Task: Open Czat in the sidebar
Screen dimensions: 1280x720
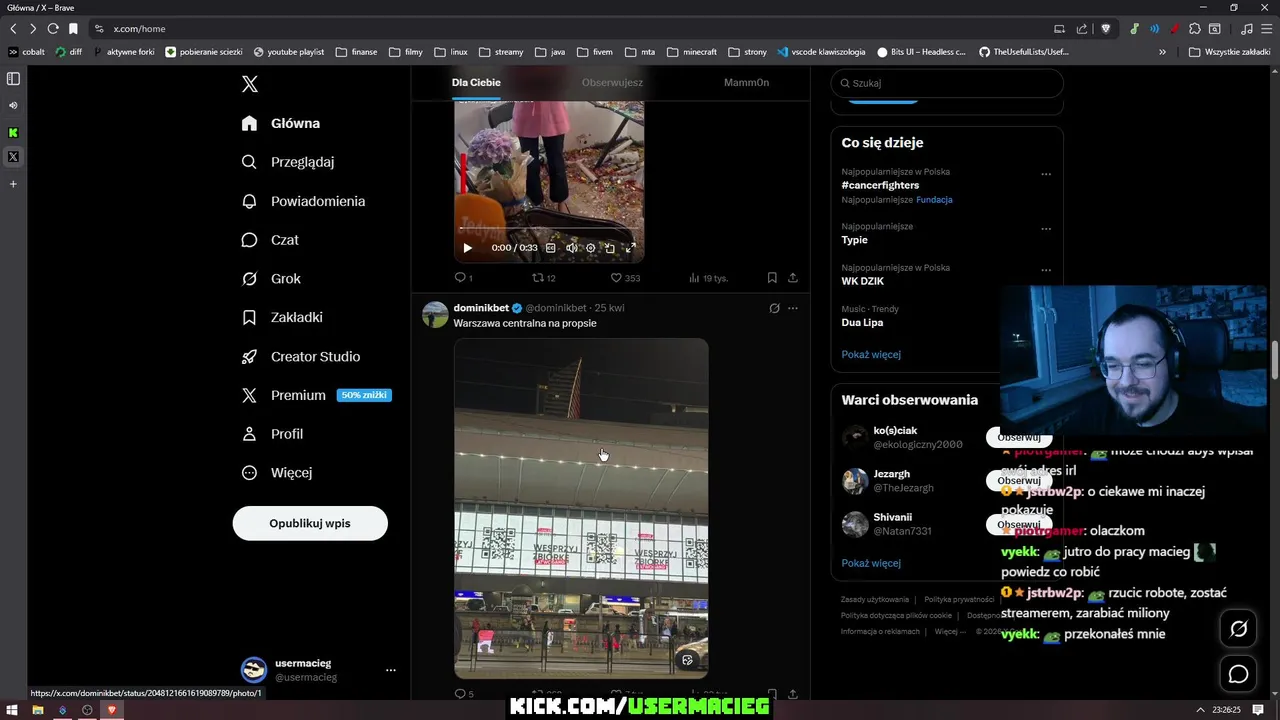Action: coord(270,240)
